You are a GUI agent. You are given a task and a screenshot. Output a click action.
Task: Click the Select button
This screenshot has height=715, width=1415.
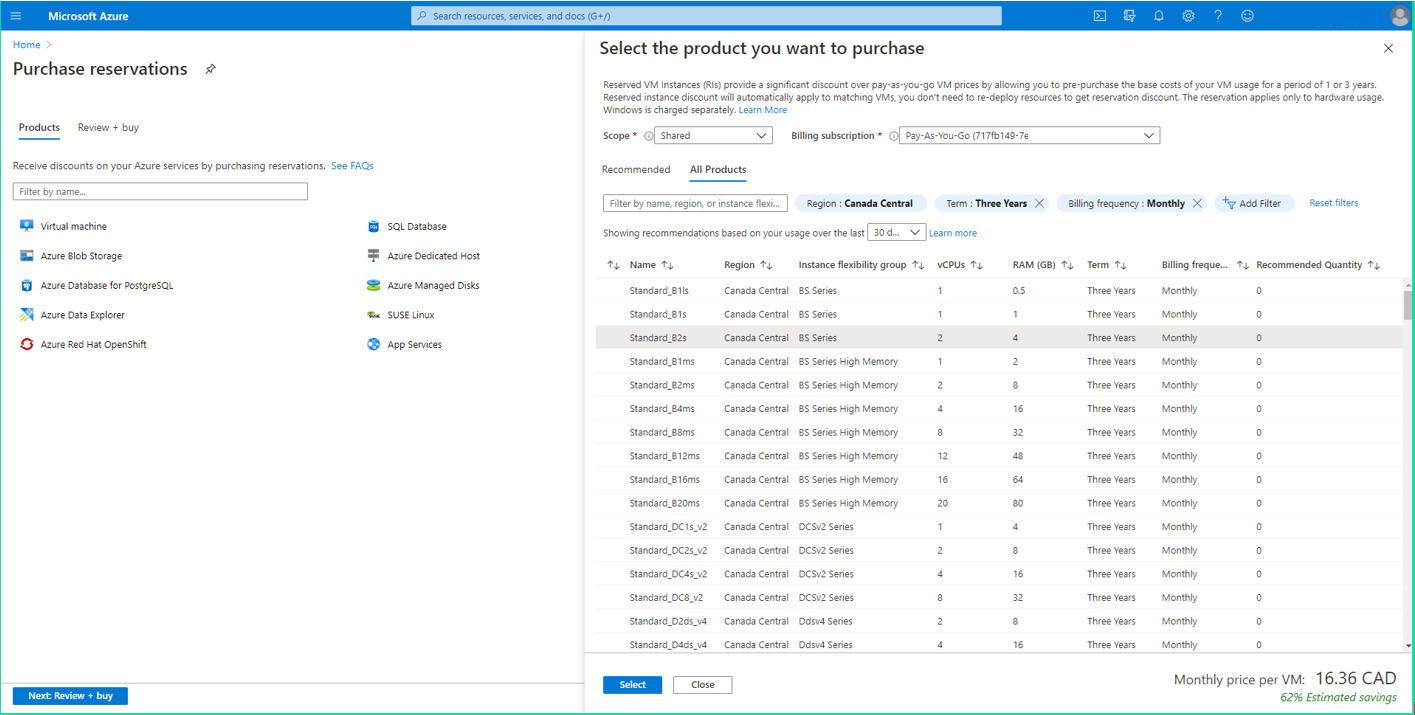tap(632, 685)
